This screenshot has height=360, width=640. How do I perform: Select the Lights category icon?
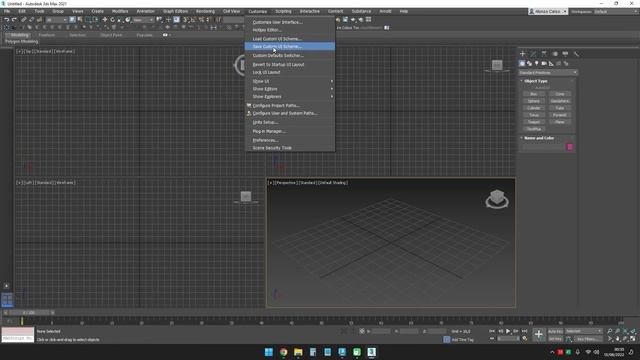click(x=537, y=63)
